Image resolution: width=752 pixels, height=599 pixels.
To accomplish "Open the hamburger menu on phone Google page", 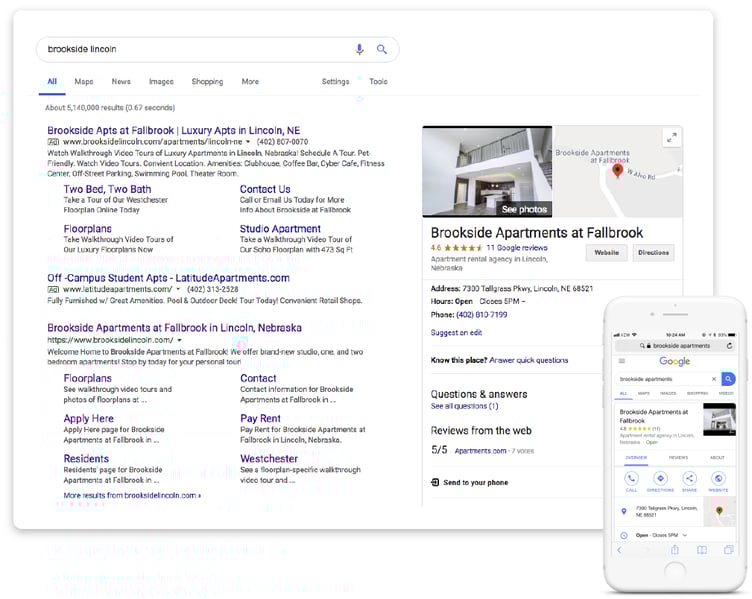I will coord(622,361).
